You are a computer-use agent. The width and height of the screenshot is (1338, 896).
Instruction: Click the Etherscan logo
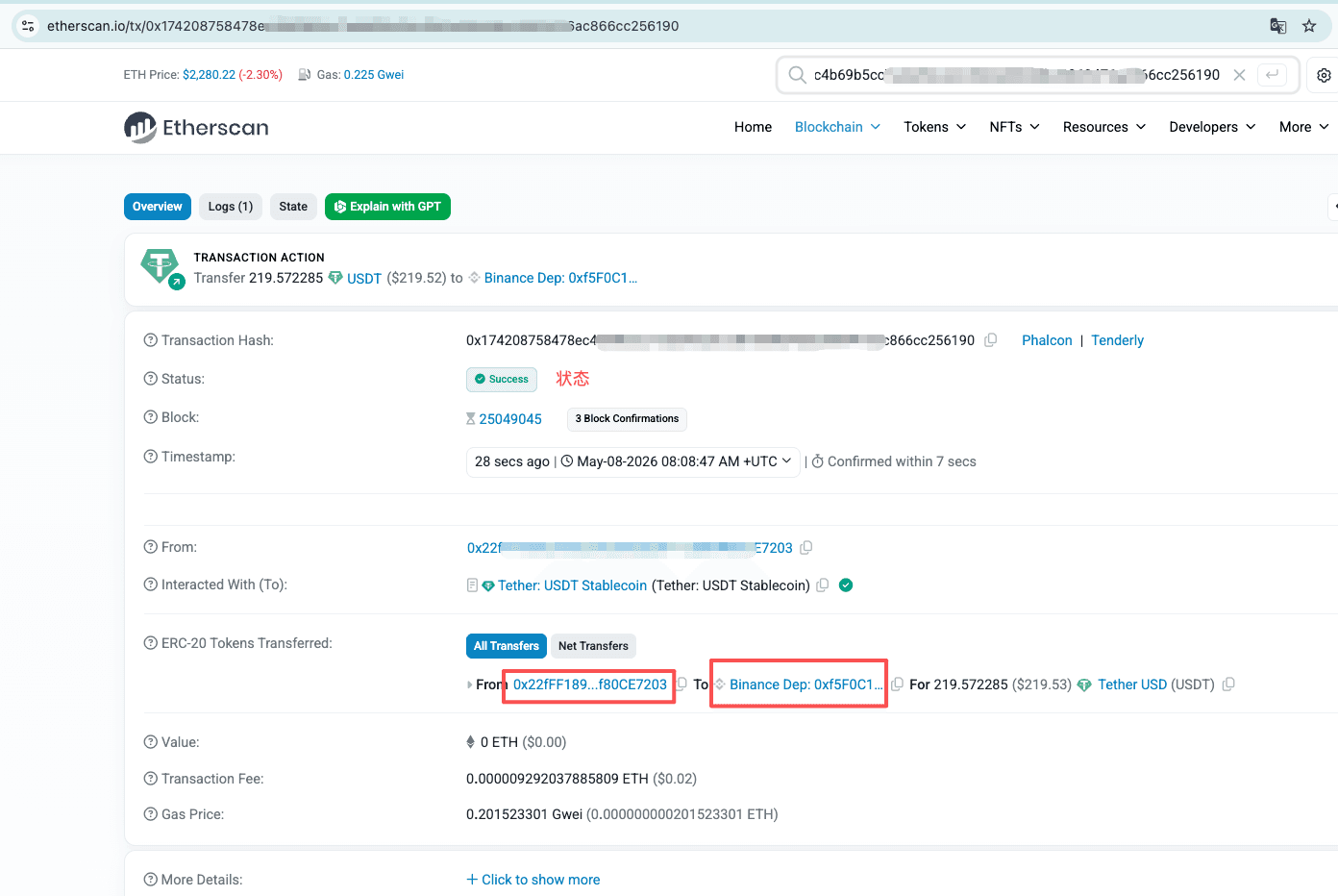click(196, 128)
